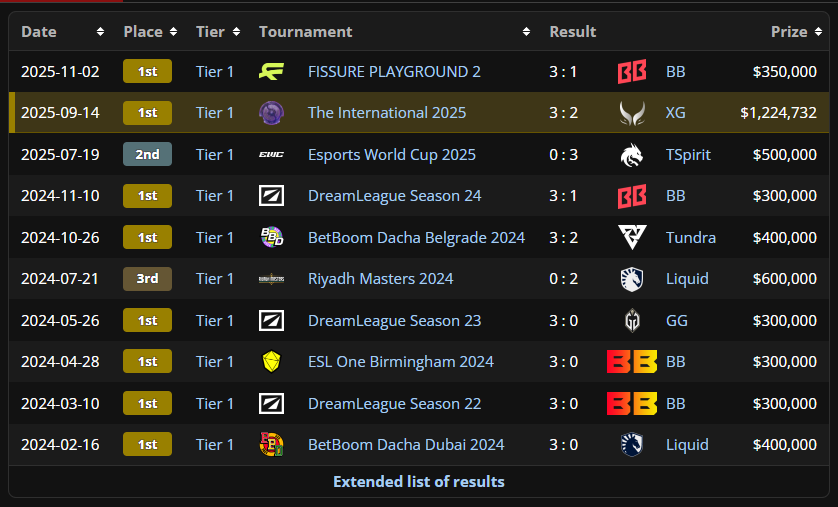Sort results by Place column arrows
This screenshot has width=838, height=507.
tap(173, 32)
